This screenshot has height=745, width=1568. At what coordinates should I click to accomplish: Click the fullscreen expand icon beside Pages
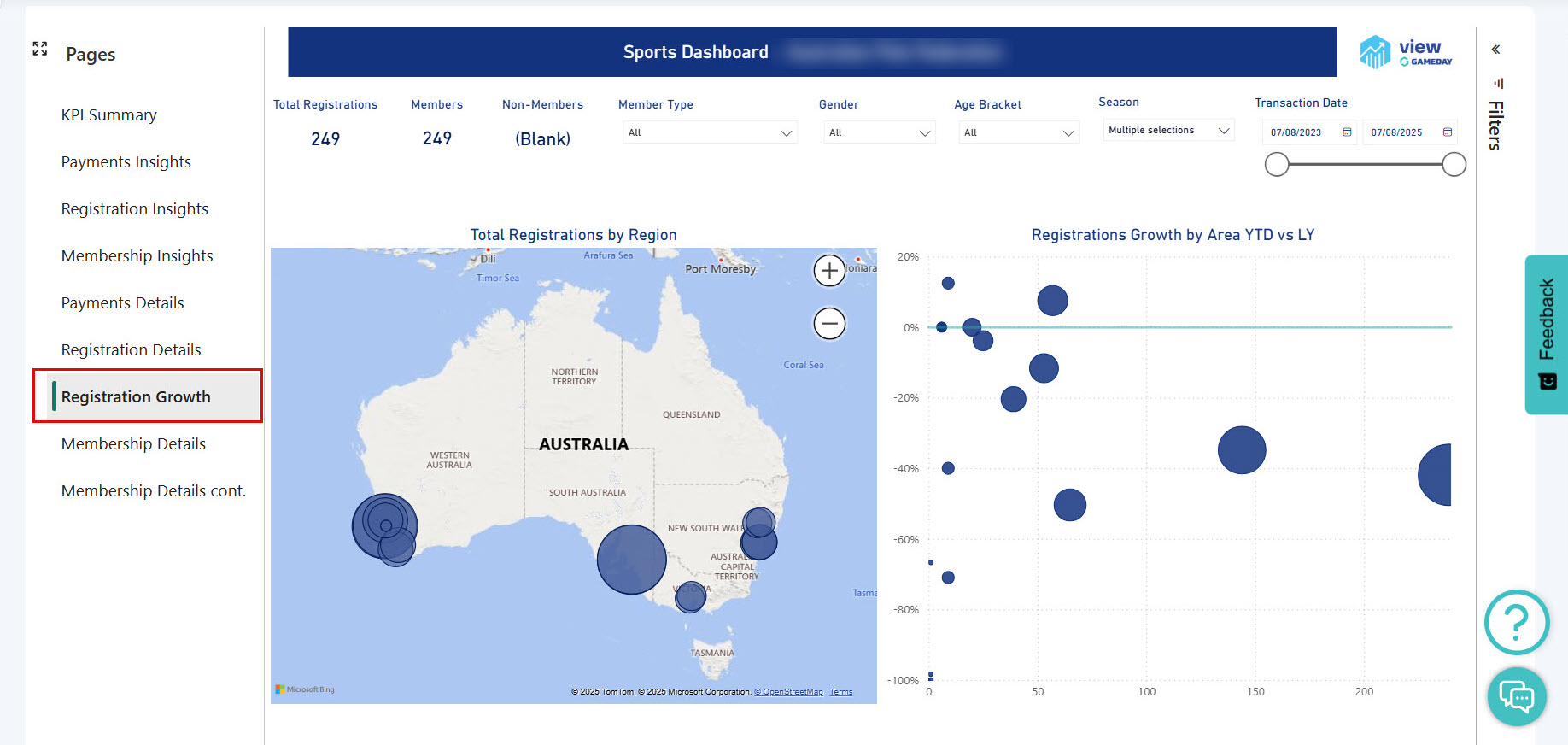pyautogui.click(x=39, y=49)
